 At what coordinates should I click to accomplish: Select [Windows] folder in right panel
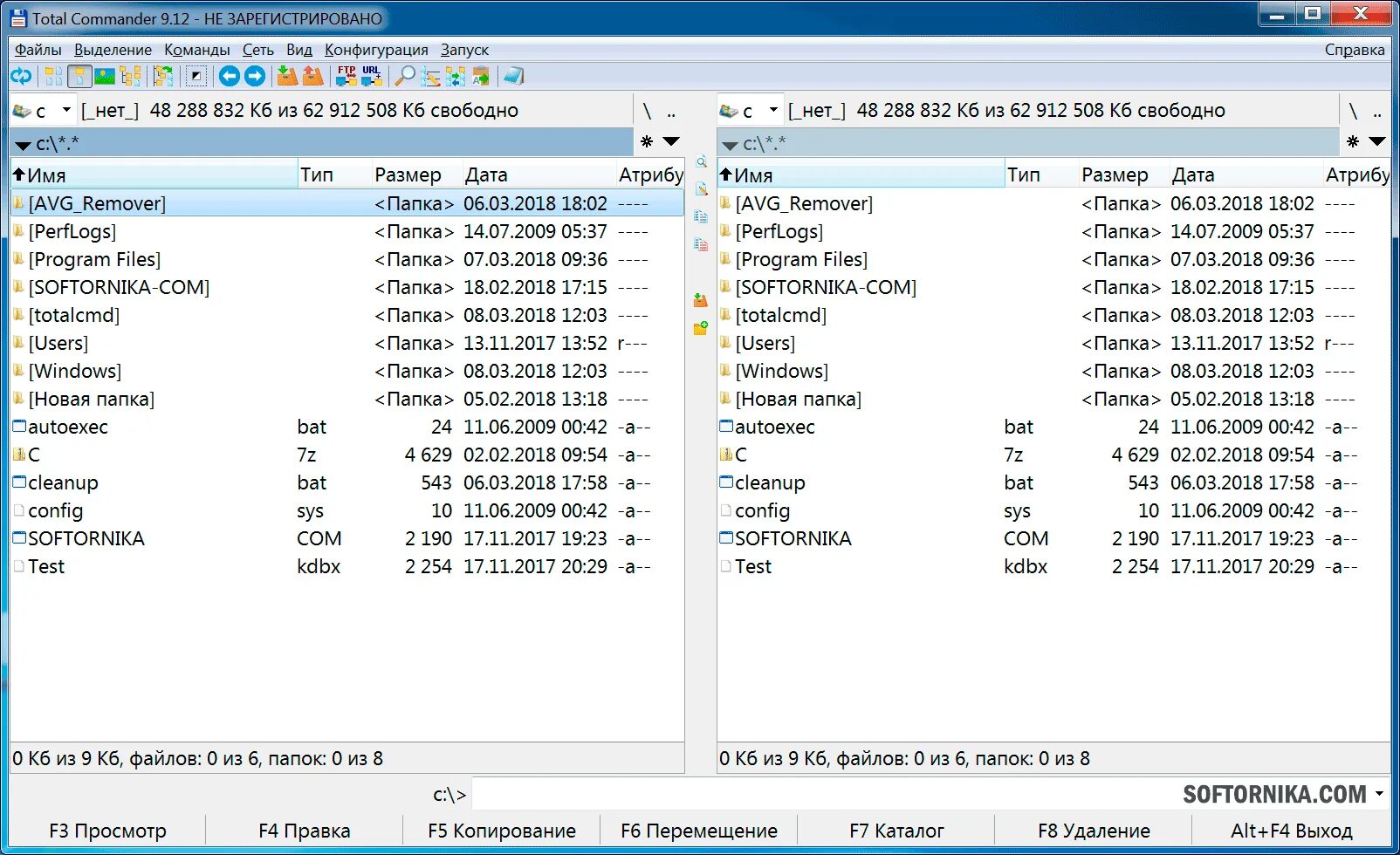tap(1053, 371)
